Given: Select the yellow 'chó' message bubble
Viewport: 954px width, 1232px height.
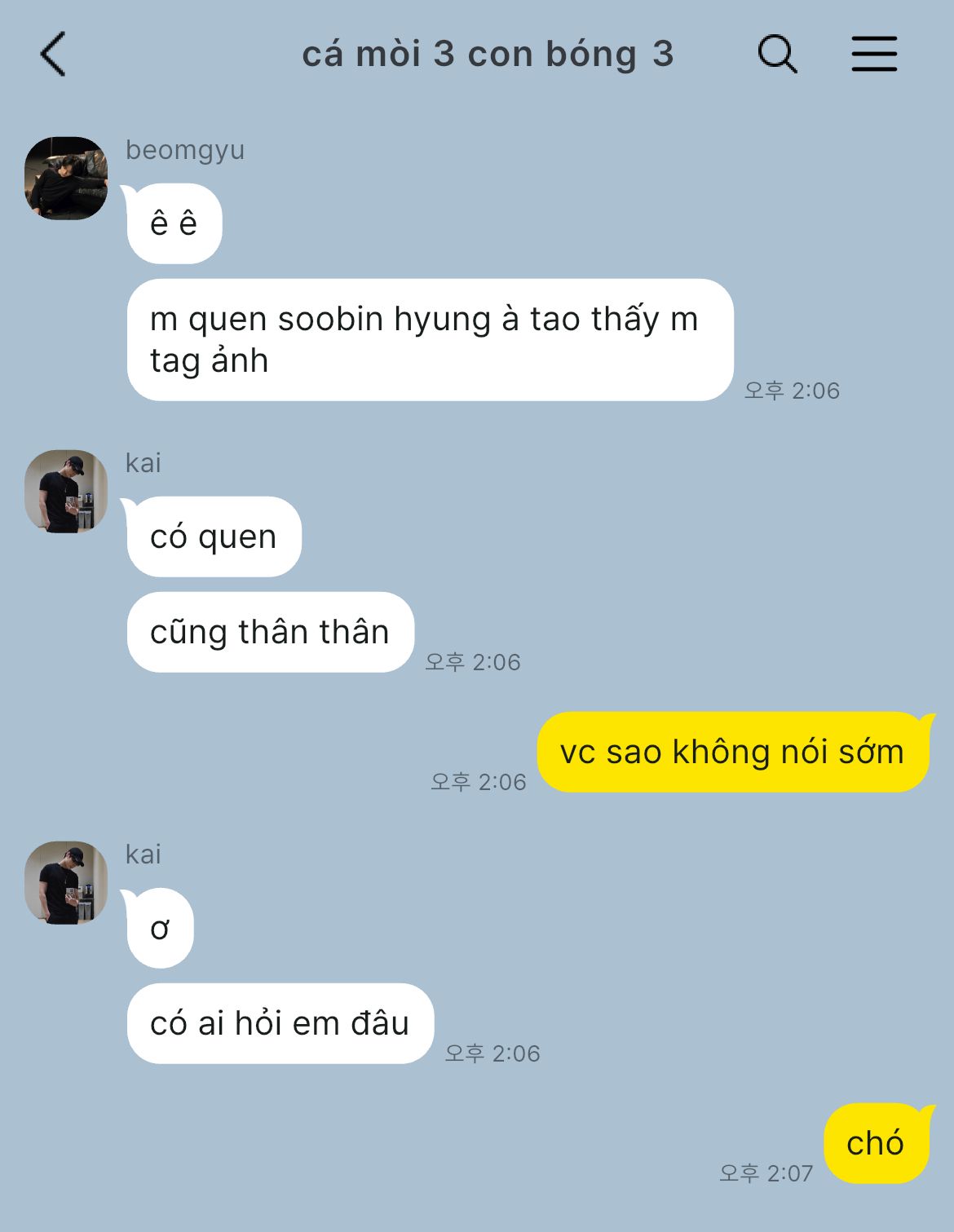Looking at the screenshot, I should coord(876,1143).
